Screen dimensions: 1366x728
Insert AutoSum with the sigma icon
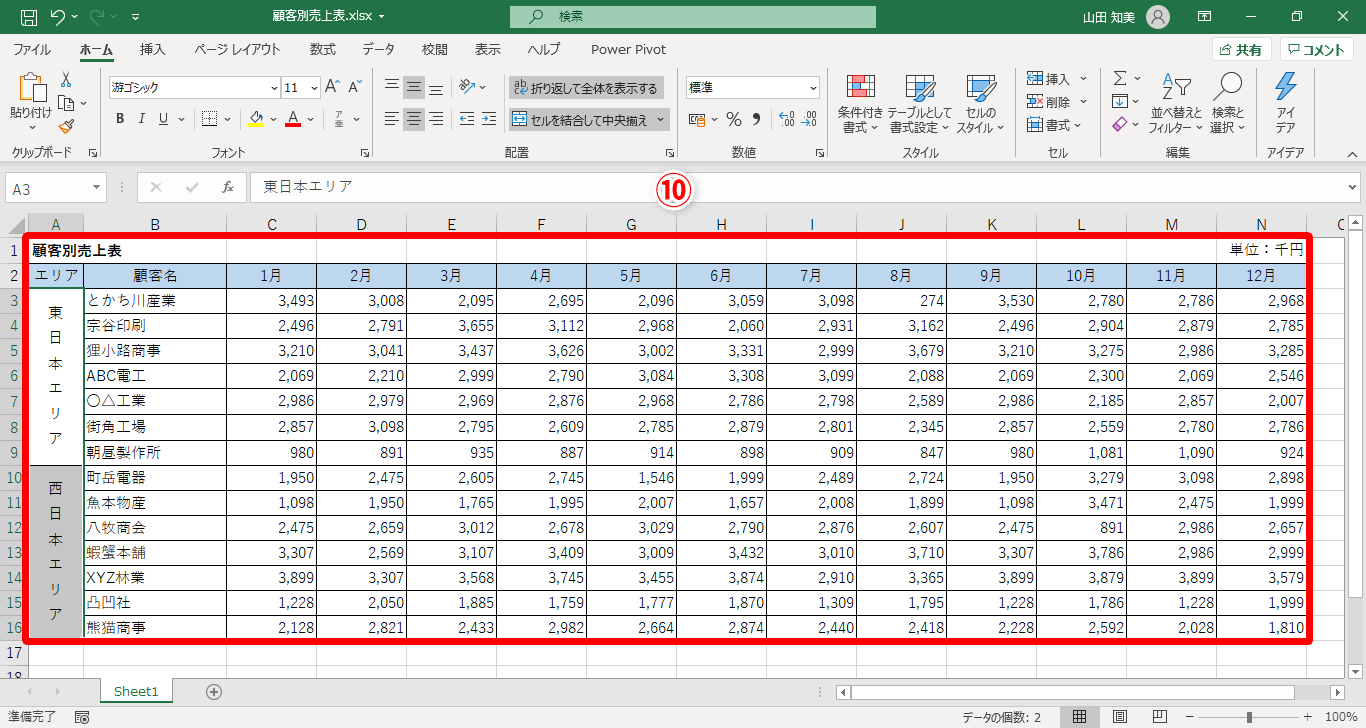[1120, 78]
